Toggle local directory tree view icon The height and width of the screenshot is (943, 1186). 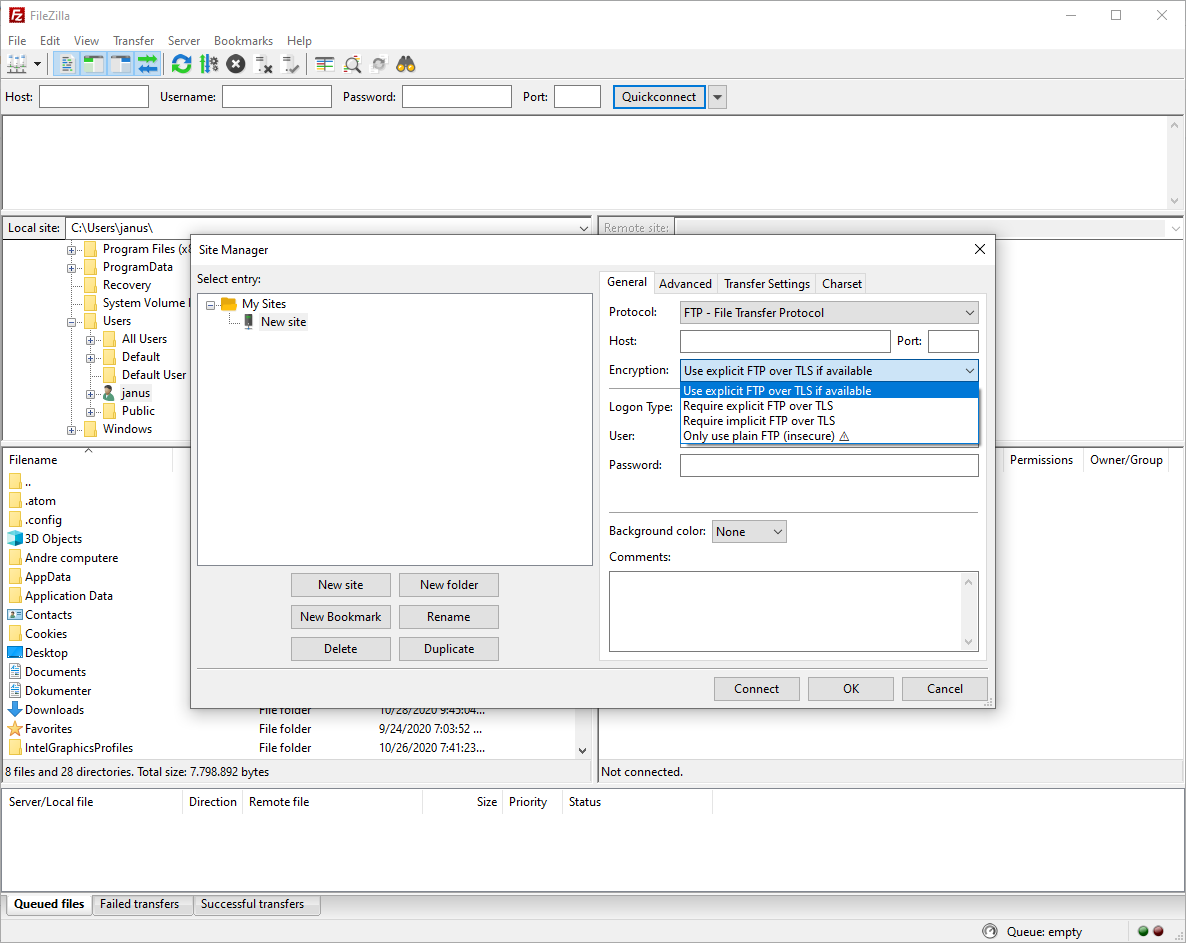94,64
